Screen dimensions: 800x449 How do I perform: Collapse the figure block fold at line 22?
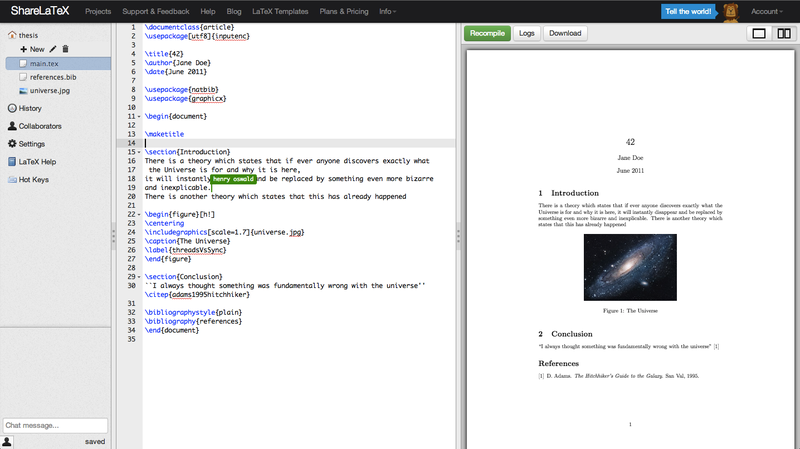[139, 214]
